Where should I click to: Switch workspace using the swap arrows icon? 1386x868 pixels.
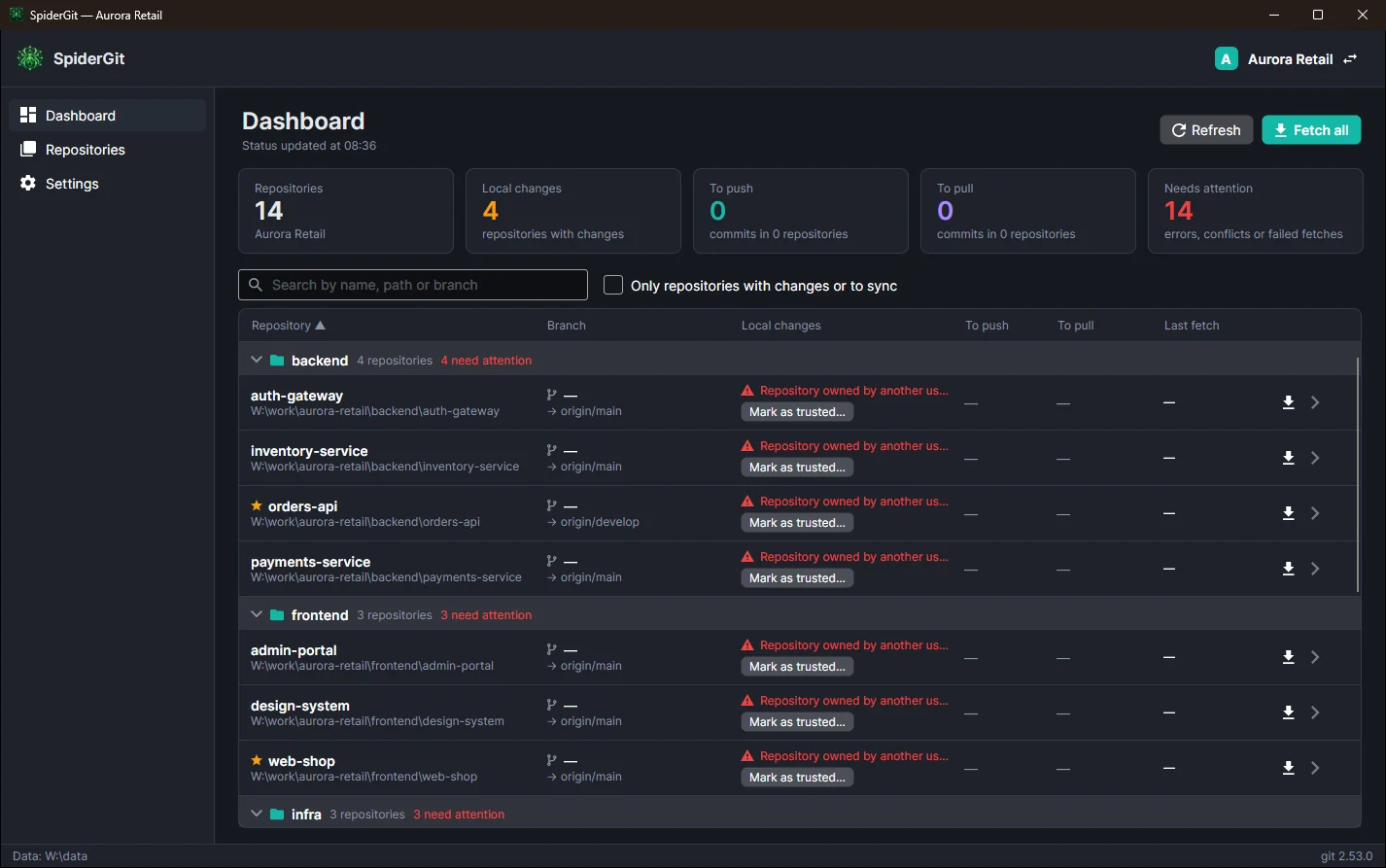1350,59
